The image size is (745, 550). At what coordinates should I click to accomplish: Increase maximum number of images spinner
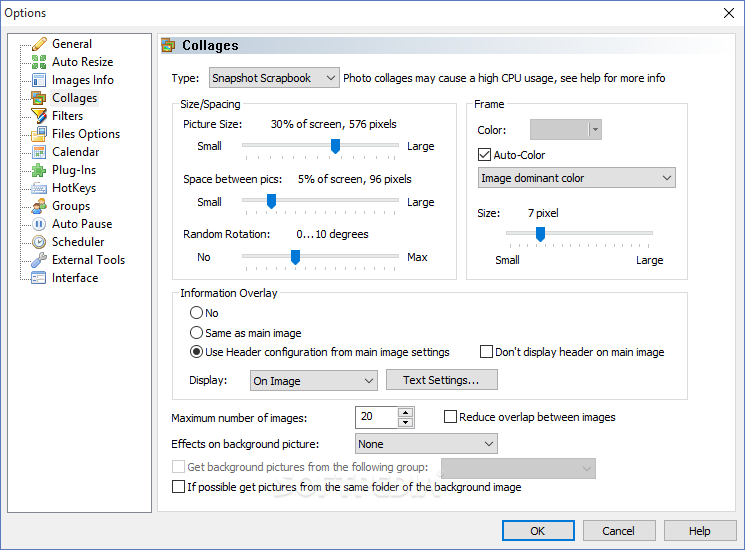[405, 412]
